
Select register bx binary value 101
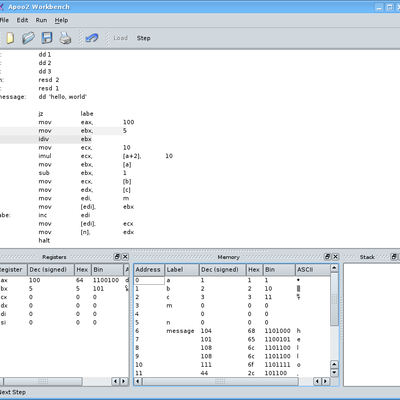98,288
